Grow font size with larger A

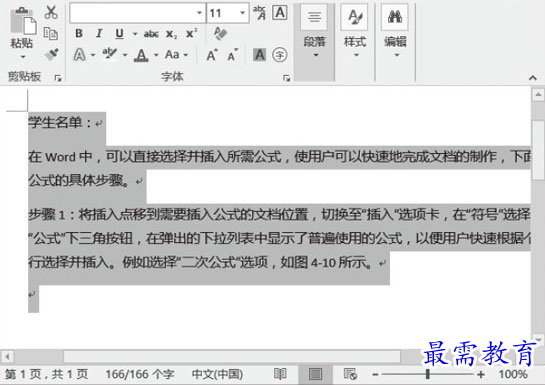[x=212, y=55]
